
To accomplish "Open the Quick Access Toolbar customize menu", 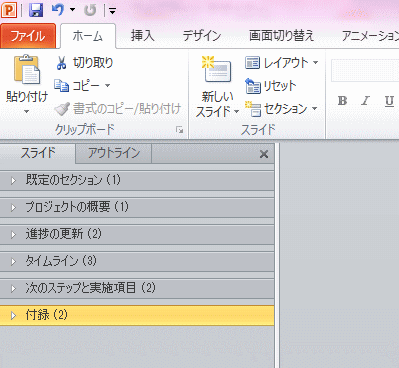I will tap(112, 11).
